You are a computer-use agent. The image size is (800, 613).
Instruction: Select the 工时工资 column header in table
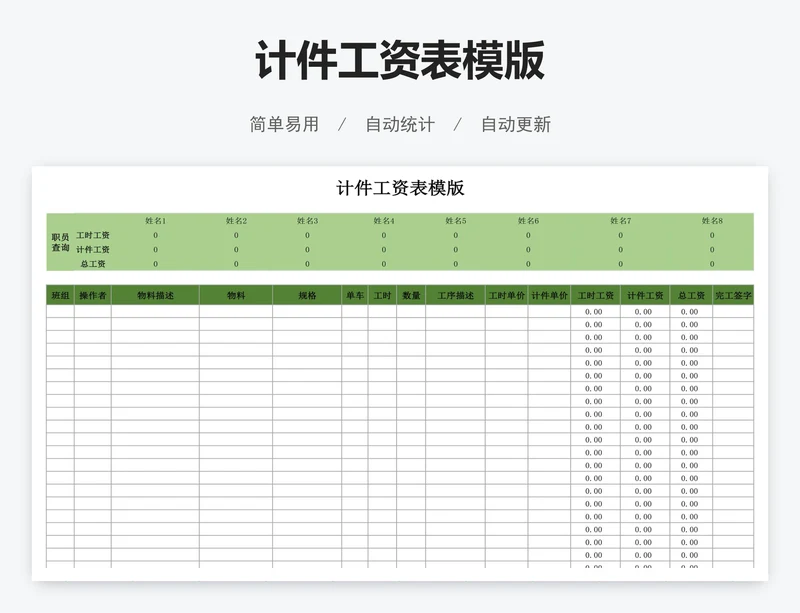pos(595,295)
